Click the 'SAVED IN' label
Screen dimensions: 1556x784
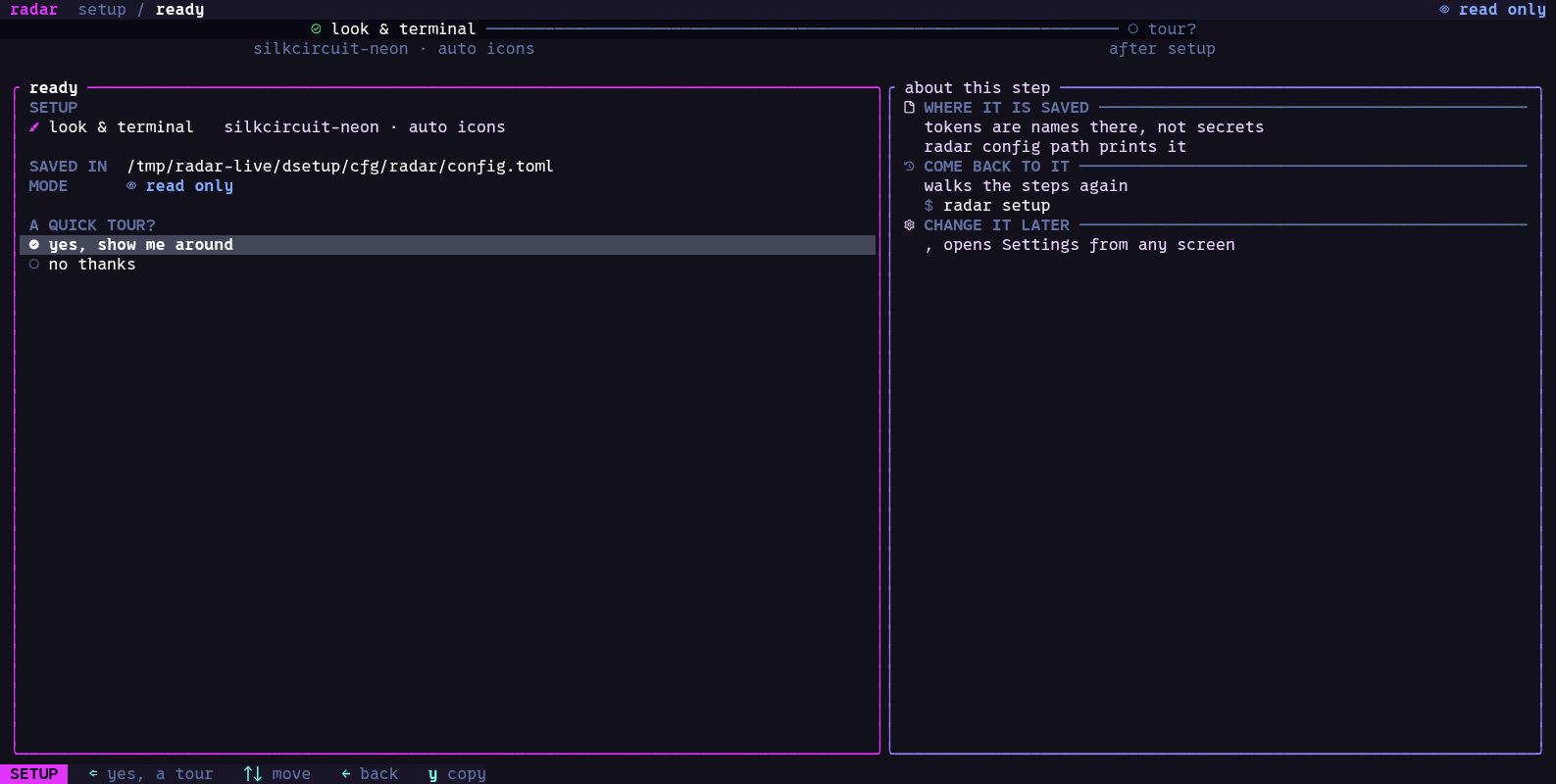[x=68, y=167]
